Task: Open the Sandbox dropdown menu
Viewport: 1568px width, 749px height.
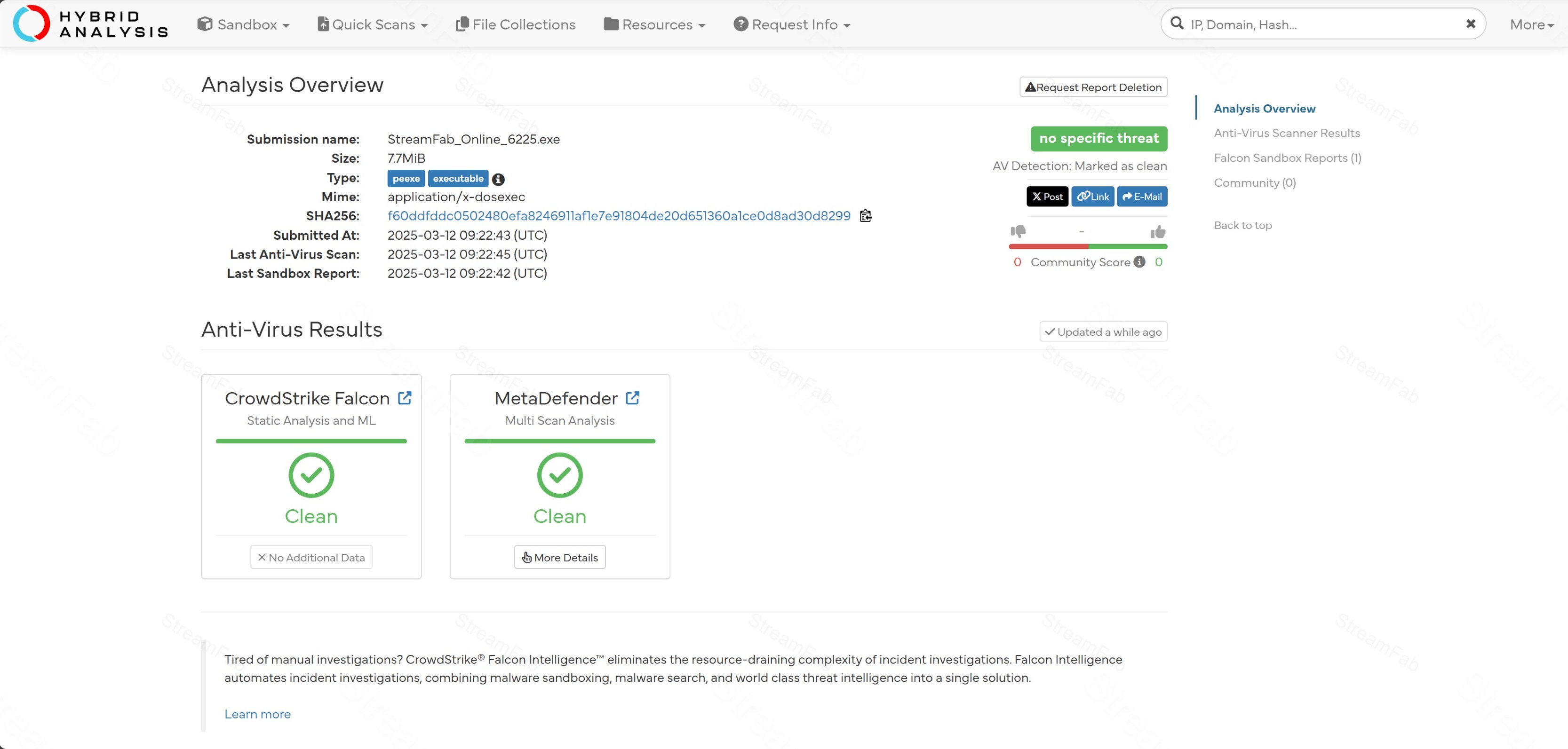Action: point(244,24)
